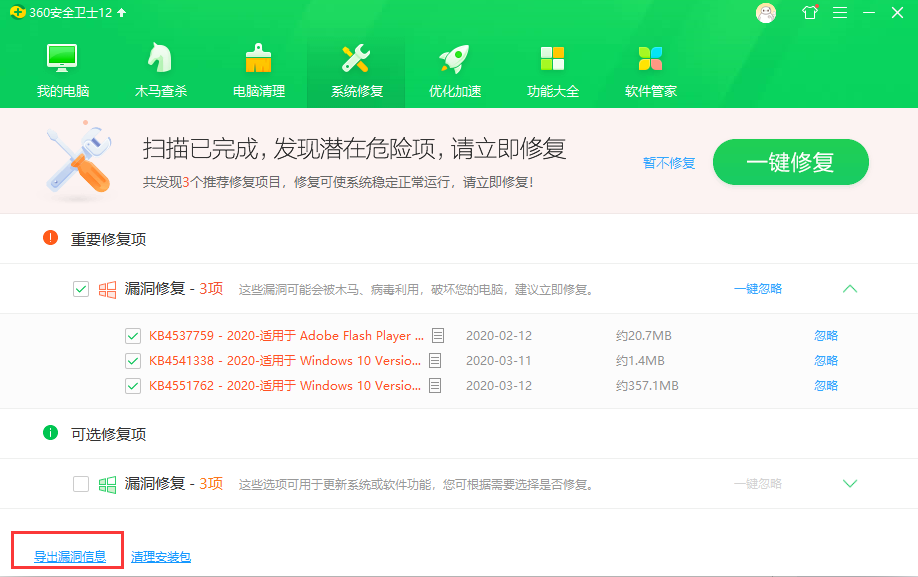
Task: Switch to 功能大全 tab label
Action: [x=553, y=91]
